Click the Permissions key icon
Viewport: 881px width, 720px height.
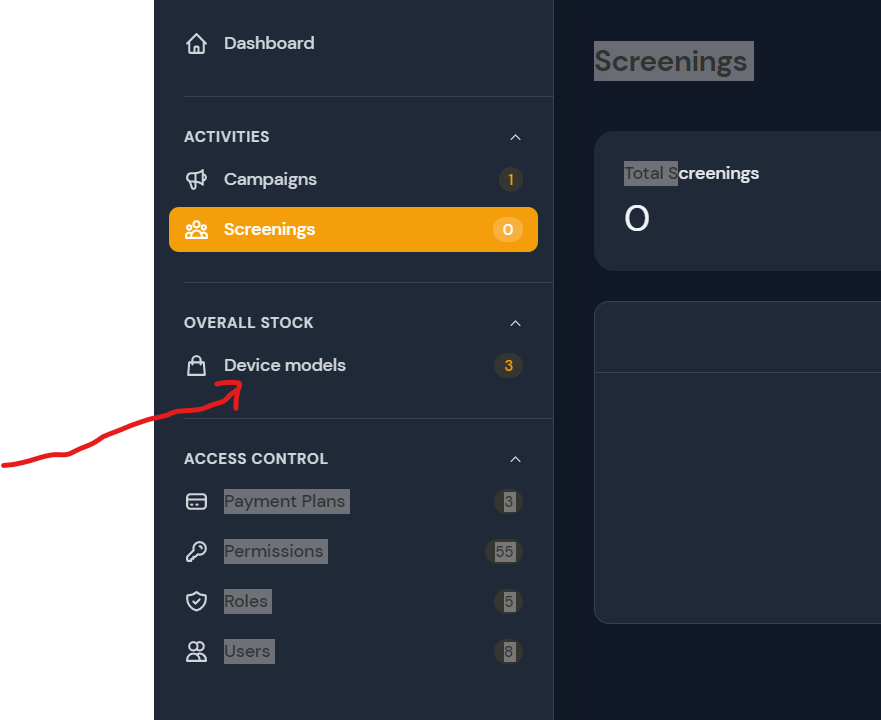196,552
